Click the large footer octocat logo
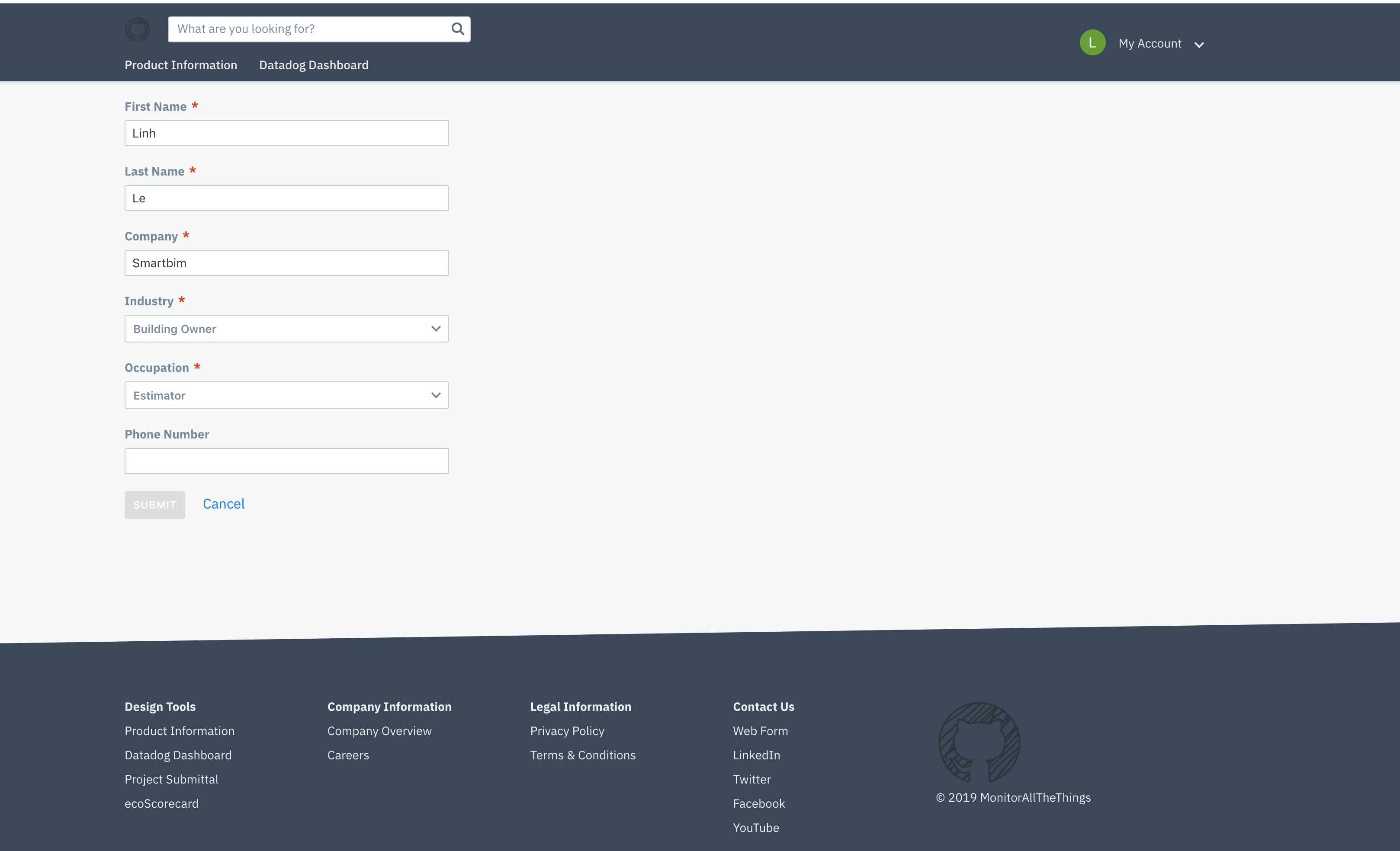This screenshot has height=851, width=1400. 979,742
